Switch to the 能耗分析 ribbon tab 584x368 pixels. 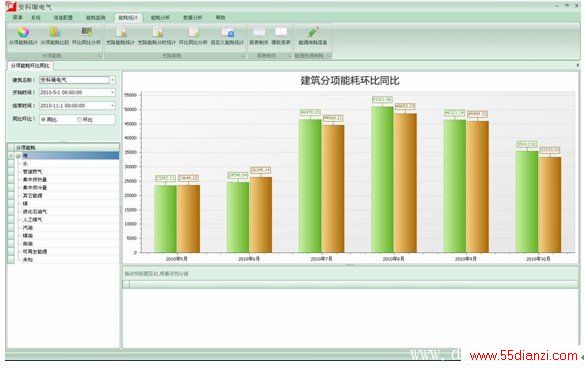[161, 18]
